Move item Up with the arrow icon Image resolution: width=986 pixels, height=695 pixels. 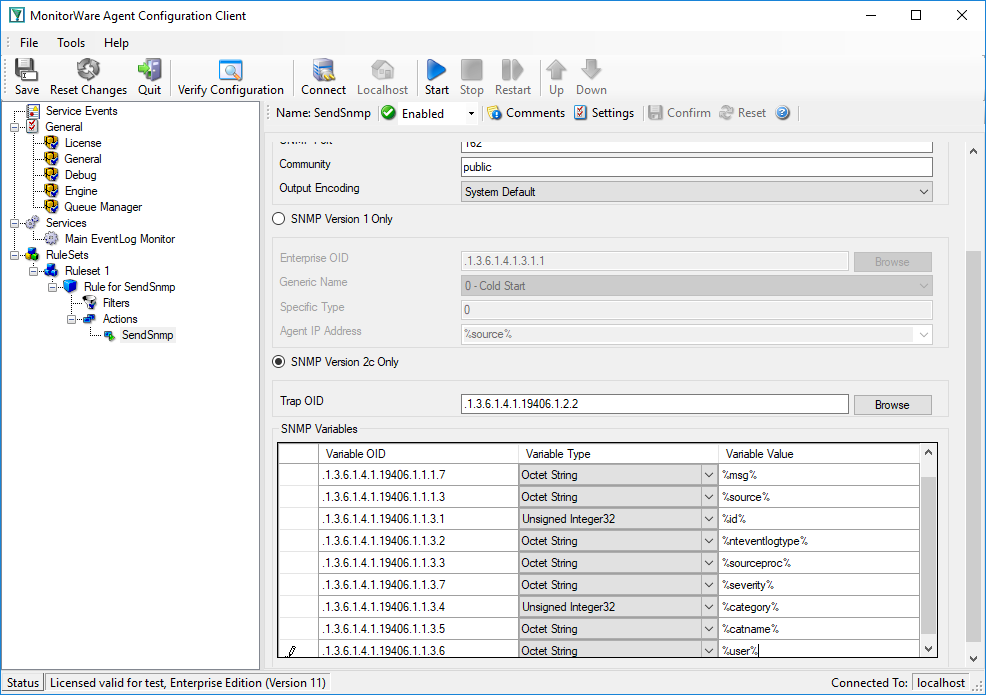556,77
